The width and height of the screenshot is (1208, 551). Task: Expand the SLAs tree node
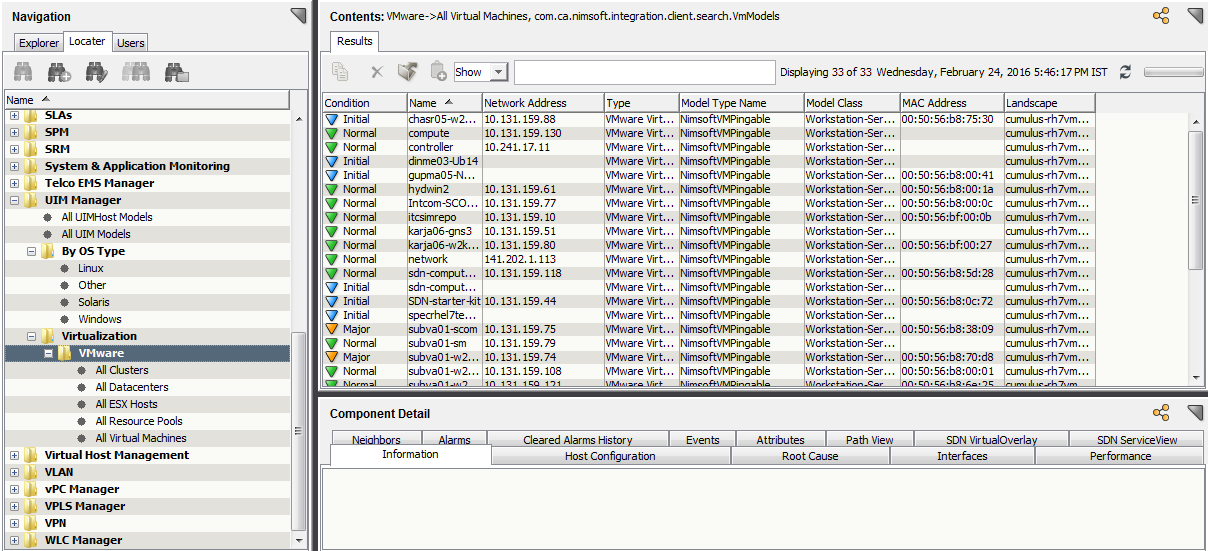coord(14,115)
